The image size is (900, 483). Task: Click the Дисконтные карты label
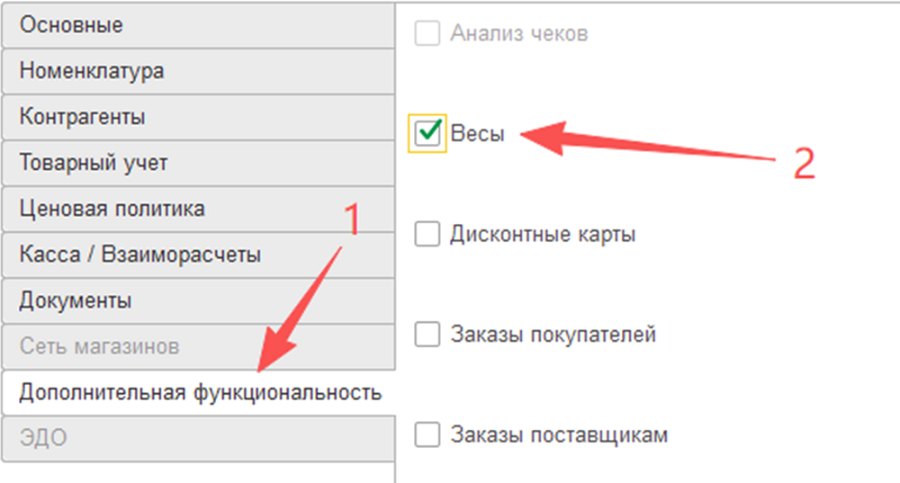pyautogui.click(x=543, y=234)
